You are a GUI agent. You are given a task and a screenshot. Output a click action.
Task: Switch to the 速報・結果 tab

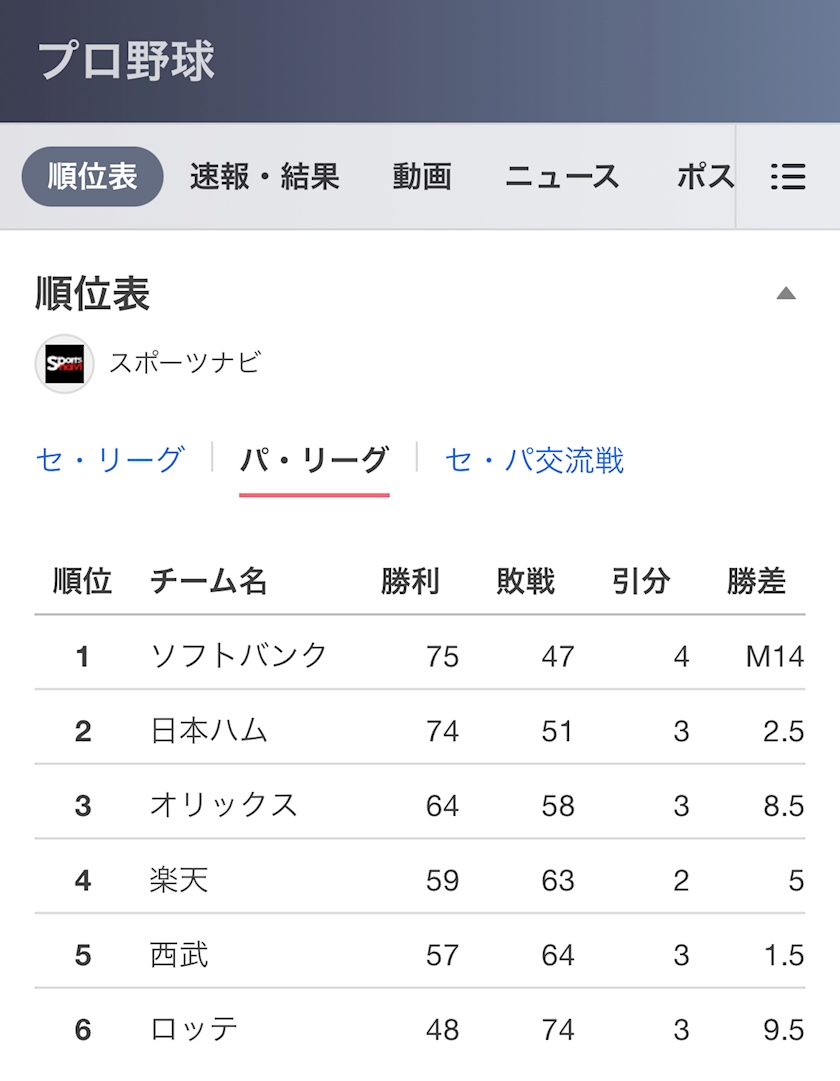click(x=265, y=176)
